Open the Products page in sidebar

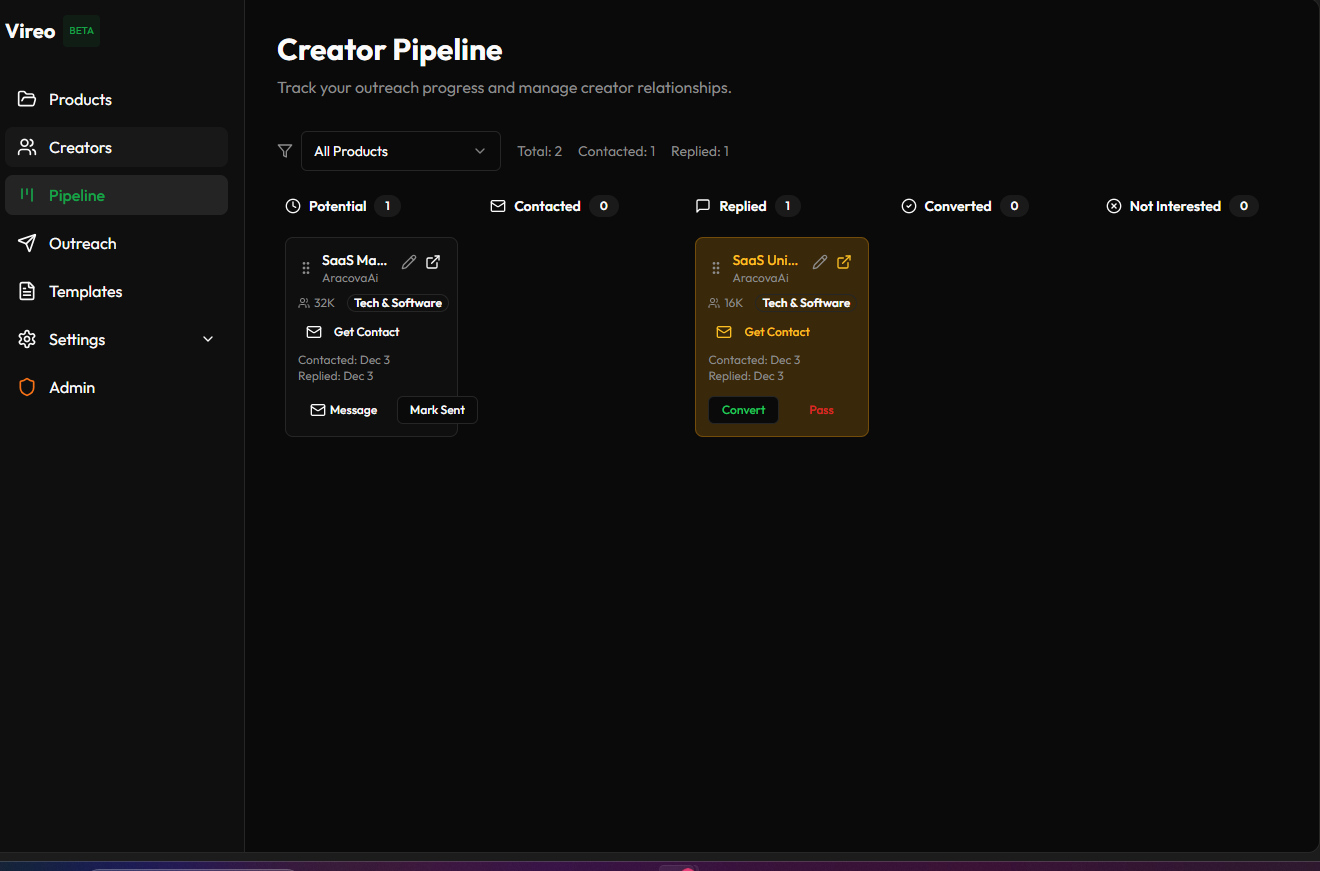(116, 99)
